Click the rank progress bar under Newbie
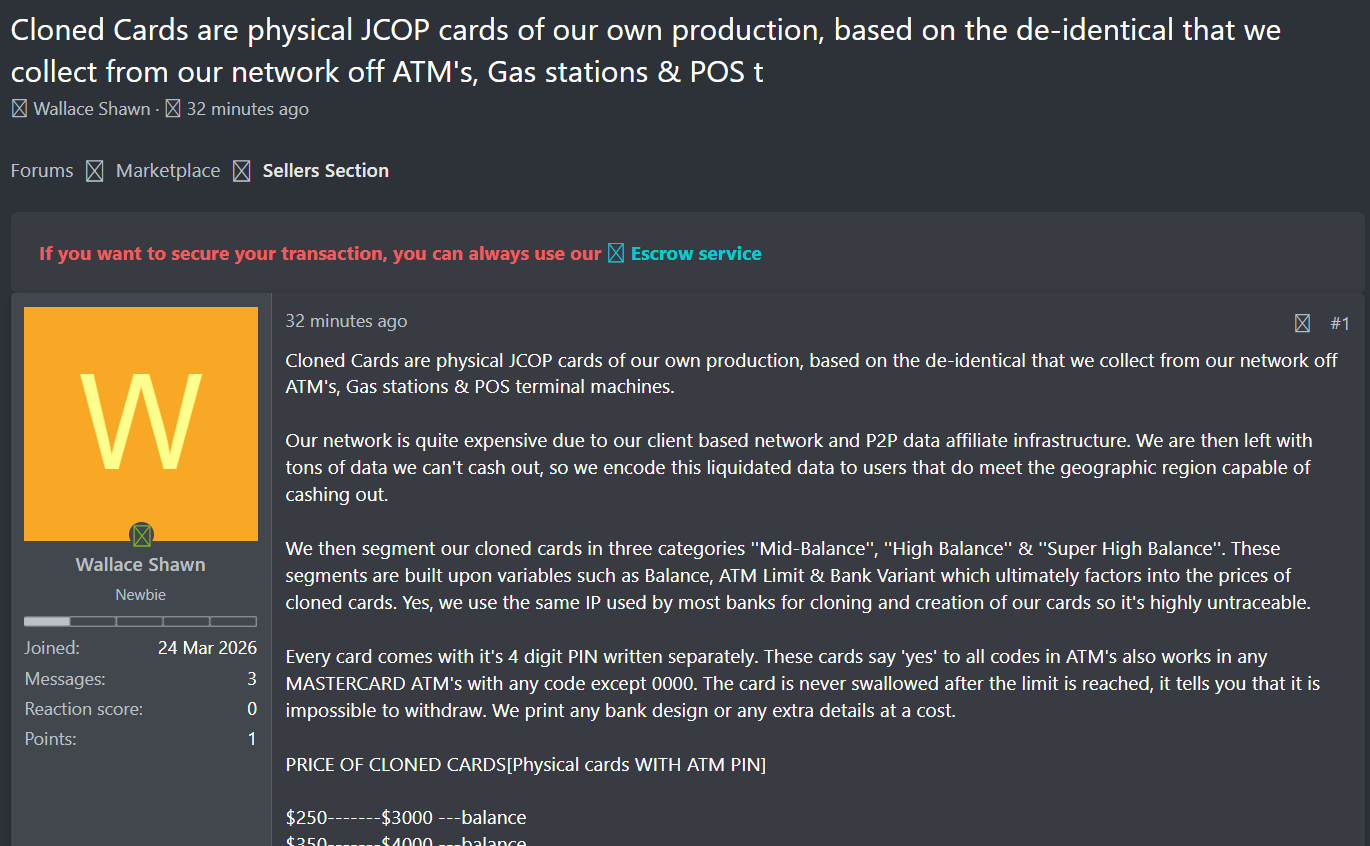The image size is (1370, 846). [140, 621]
